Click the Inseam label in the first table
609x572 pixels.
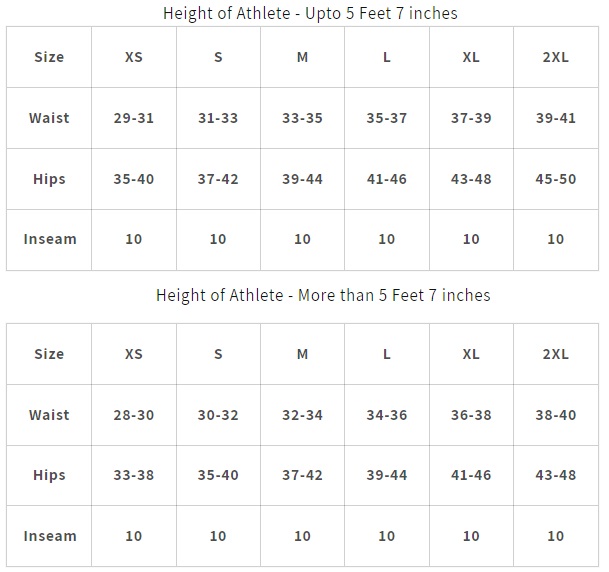pyautogui.click(x=50, y=239)
